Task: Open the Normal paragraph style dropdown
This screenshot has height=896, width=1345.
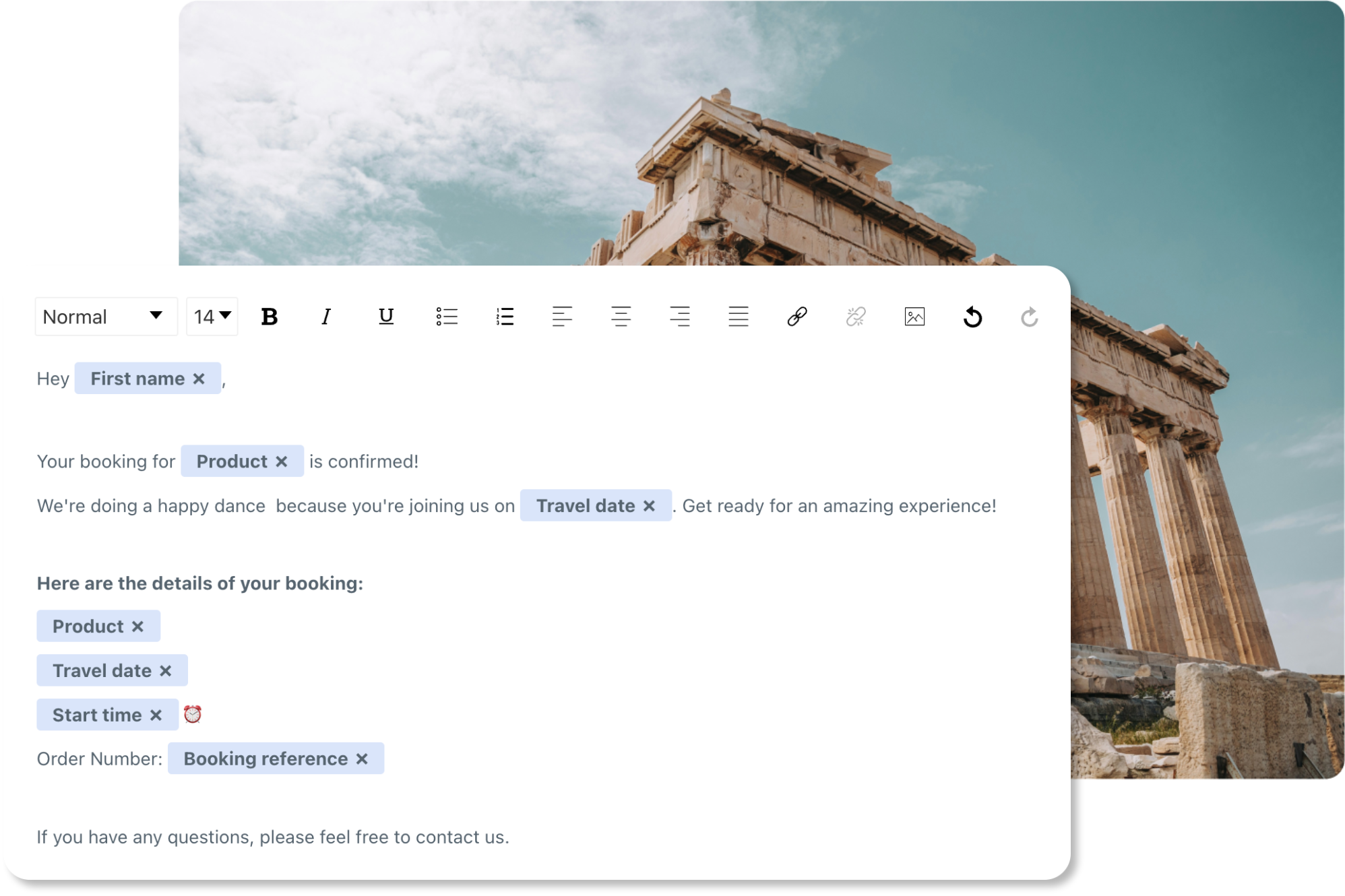Action: pos(105,317)
